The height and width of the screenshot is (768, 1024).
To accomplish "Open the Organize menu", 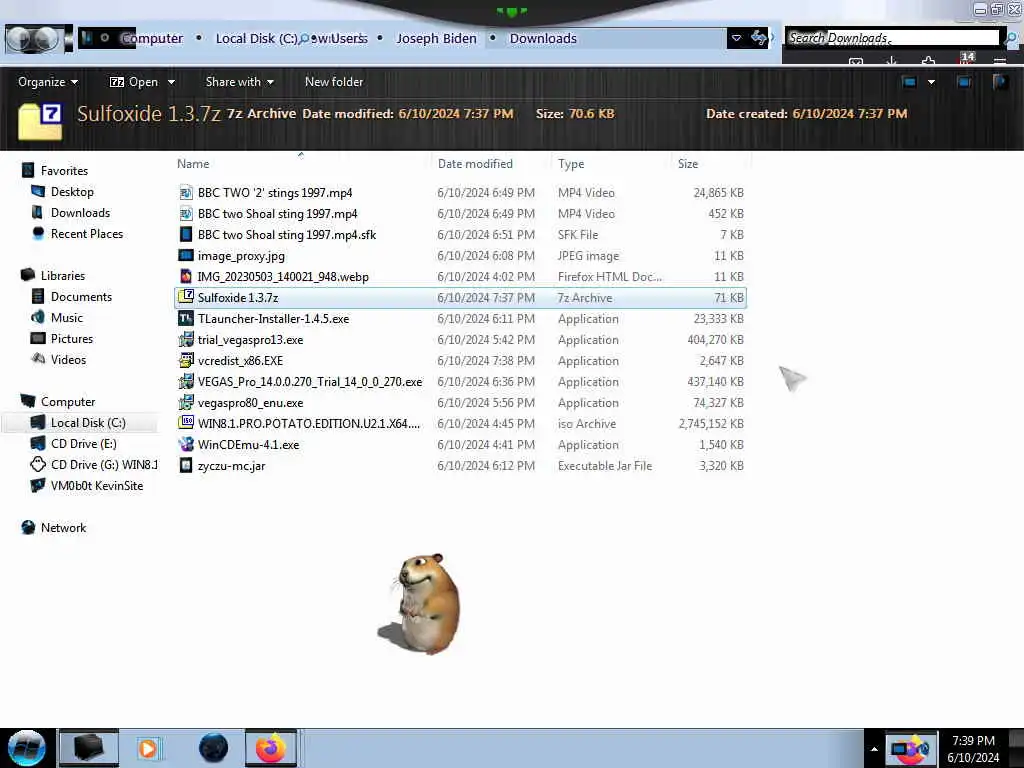I will 48,82.
